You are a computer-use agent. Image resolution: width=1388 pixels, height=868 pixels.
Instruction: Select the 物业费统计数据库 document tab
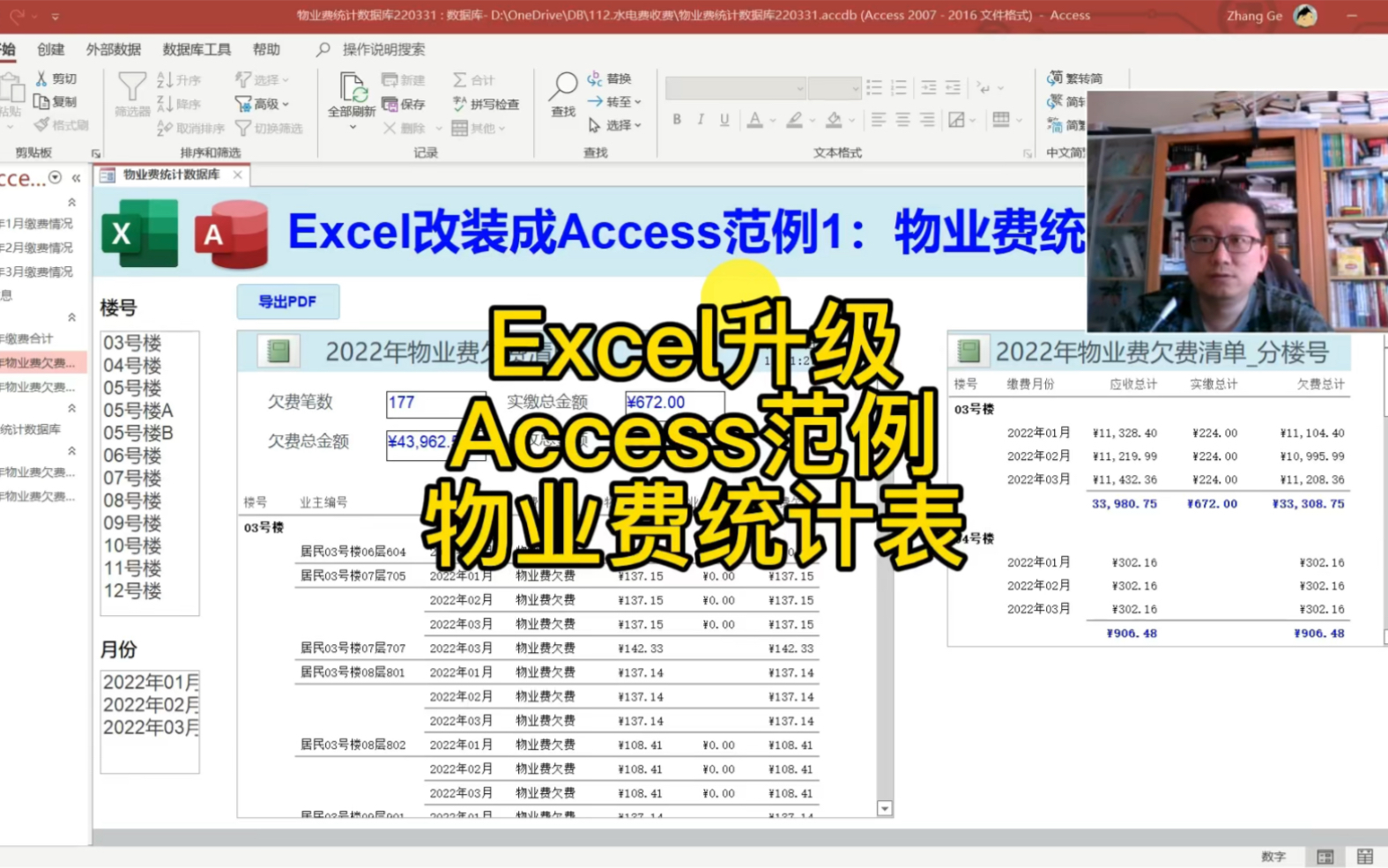[171, 174]
